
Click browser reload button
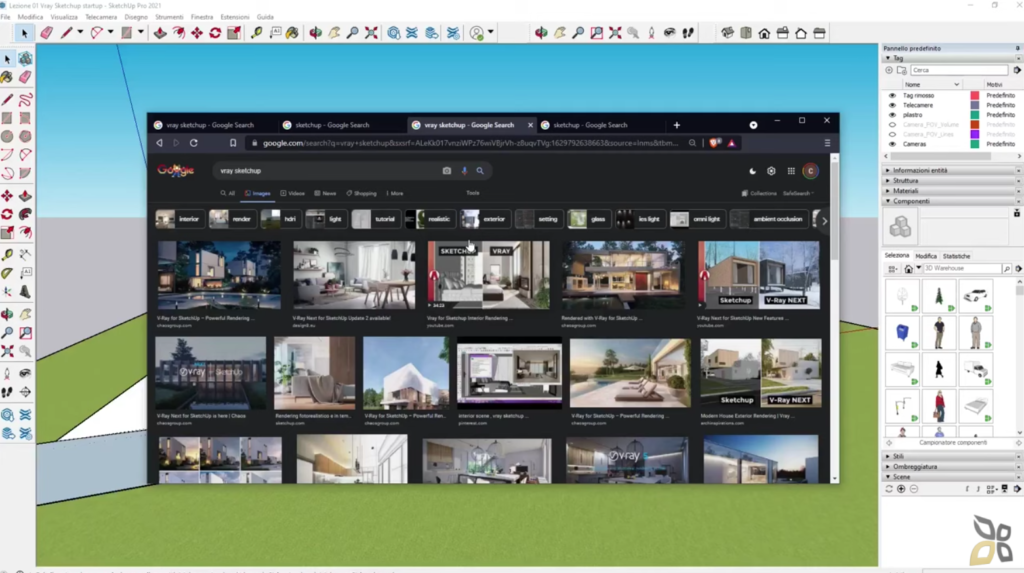pos(193,143)
